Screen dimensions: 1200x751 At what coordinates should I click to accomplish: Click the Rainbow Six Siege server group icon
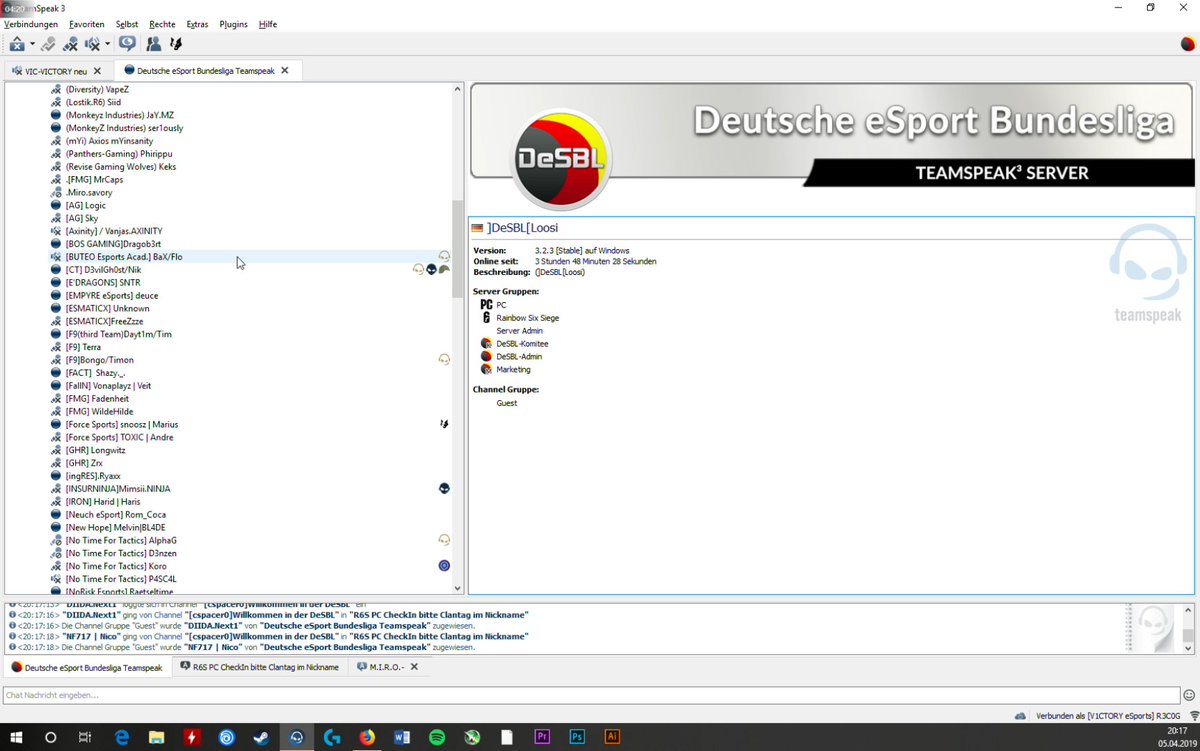(x=486, y=318)
